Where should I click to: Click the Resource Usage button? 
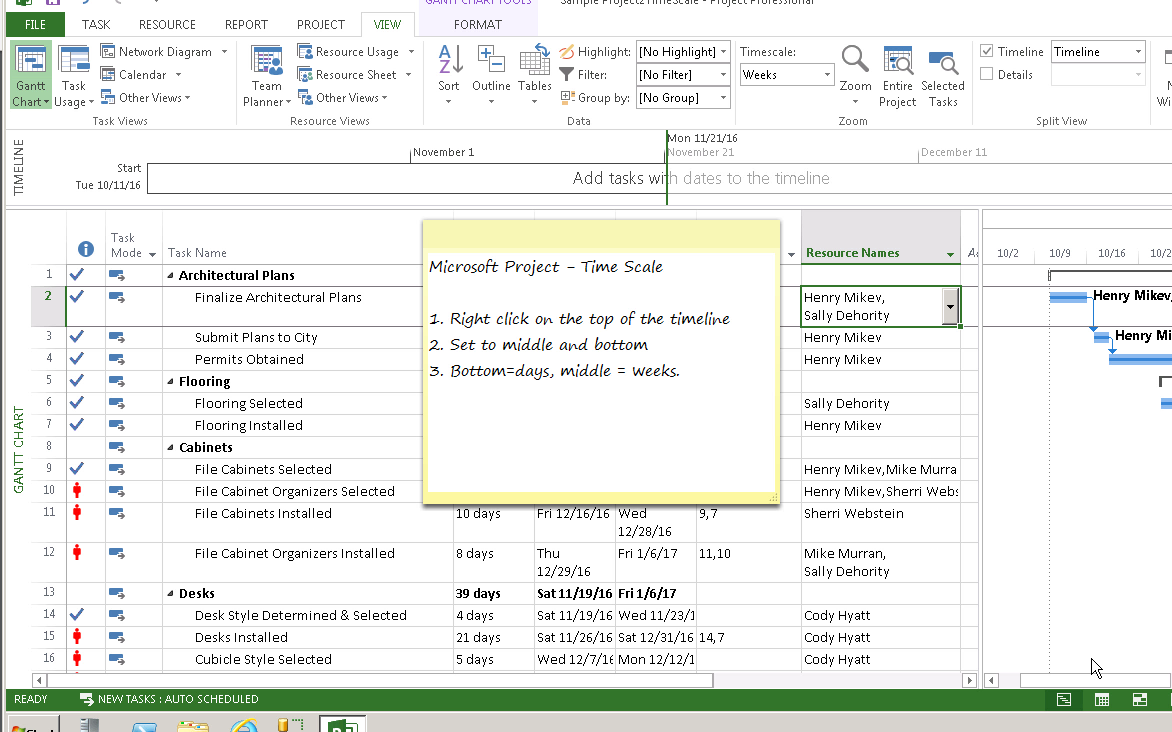tap(356, 52)
